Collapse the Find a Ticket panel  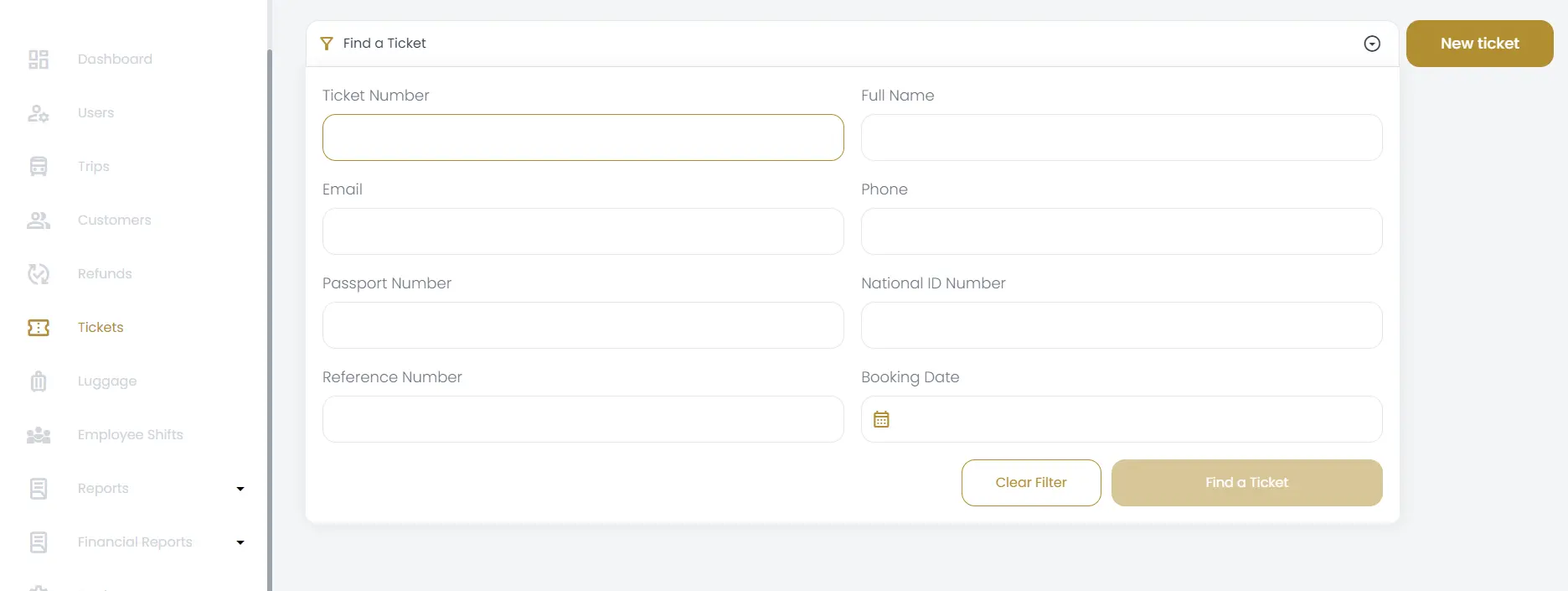click(x=1371, y=43)
